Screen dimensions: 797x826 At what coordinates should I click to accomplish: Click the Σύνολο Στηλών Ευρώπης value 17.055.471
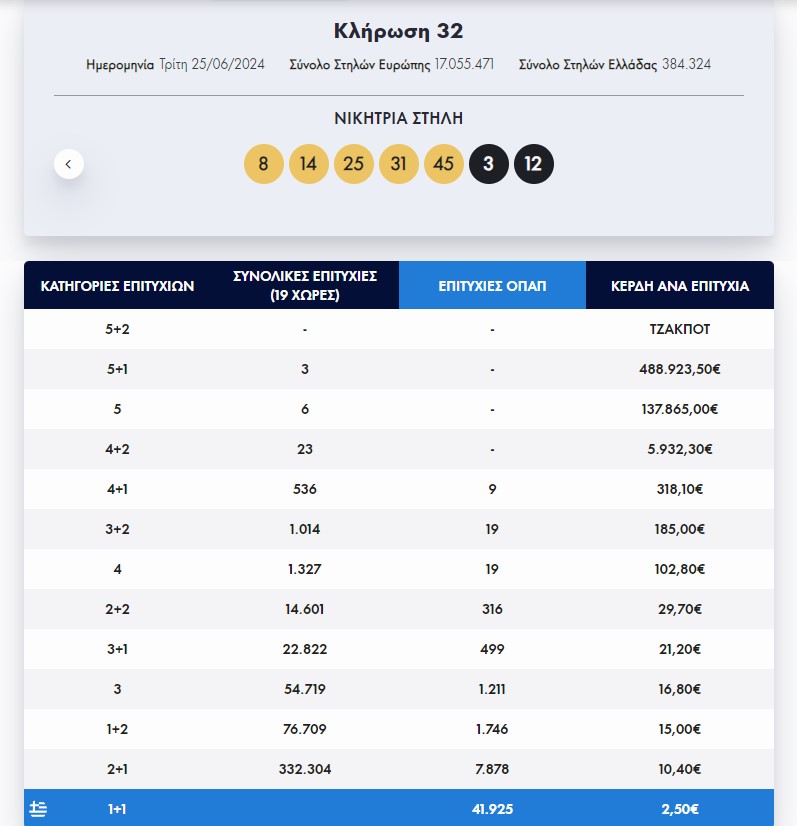(x=465, y=64)
